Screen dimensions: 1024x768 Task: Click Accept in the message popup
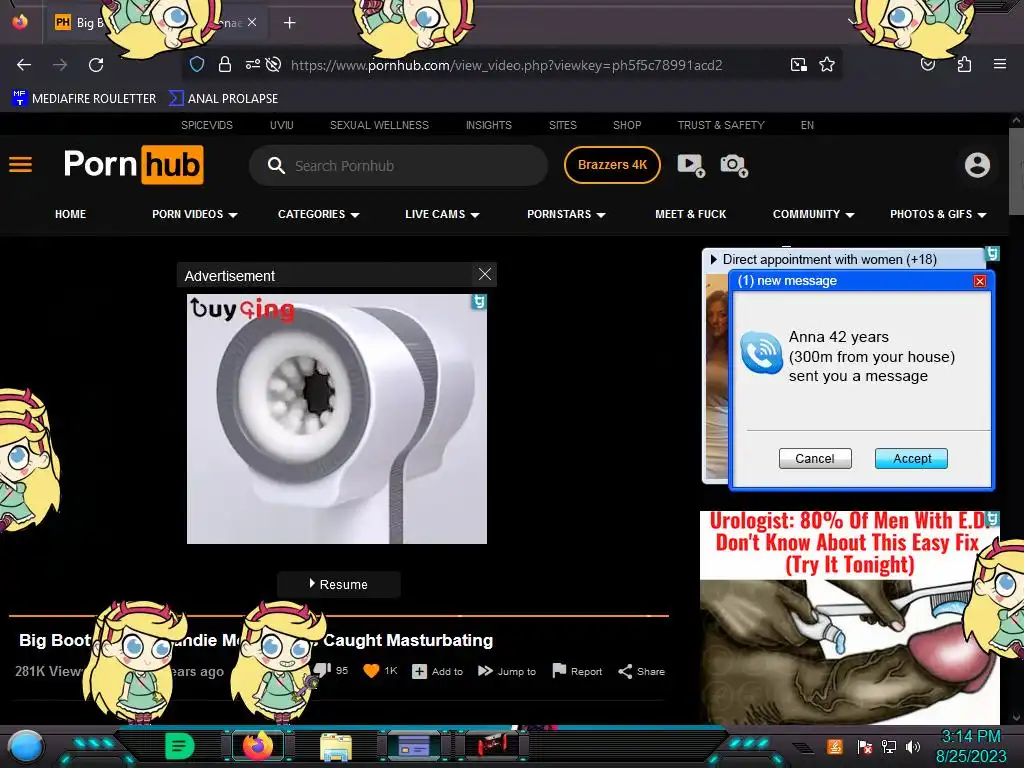911,458
